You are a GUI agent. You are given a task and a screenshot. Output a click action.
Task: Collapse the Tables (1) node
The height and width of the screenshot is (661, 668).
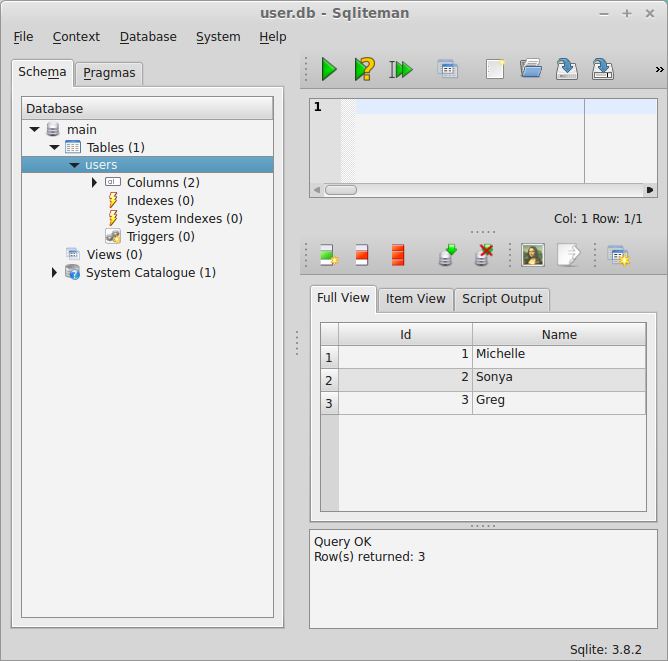(55, 147)
